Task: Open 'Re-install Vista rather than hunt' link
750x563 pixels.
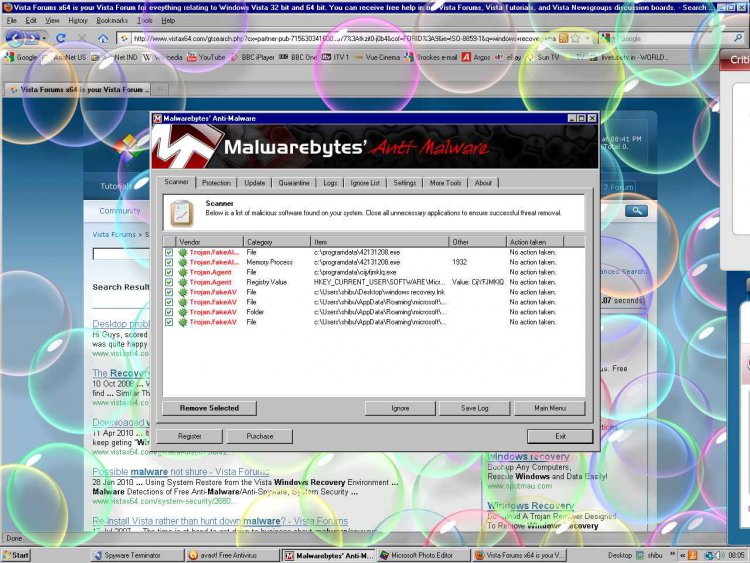Action: click(220, 521)
